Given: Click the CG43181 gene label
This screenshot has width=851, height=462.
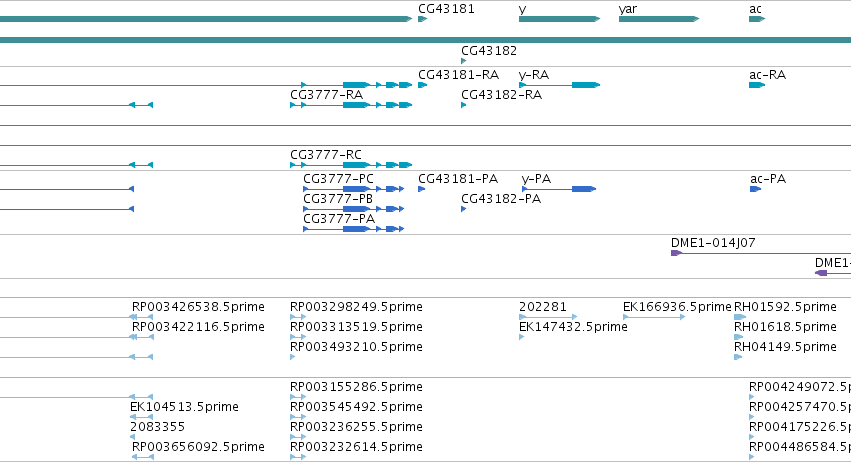Looking at the screenshot, I should pyautogui.click(x=446, y=9).
